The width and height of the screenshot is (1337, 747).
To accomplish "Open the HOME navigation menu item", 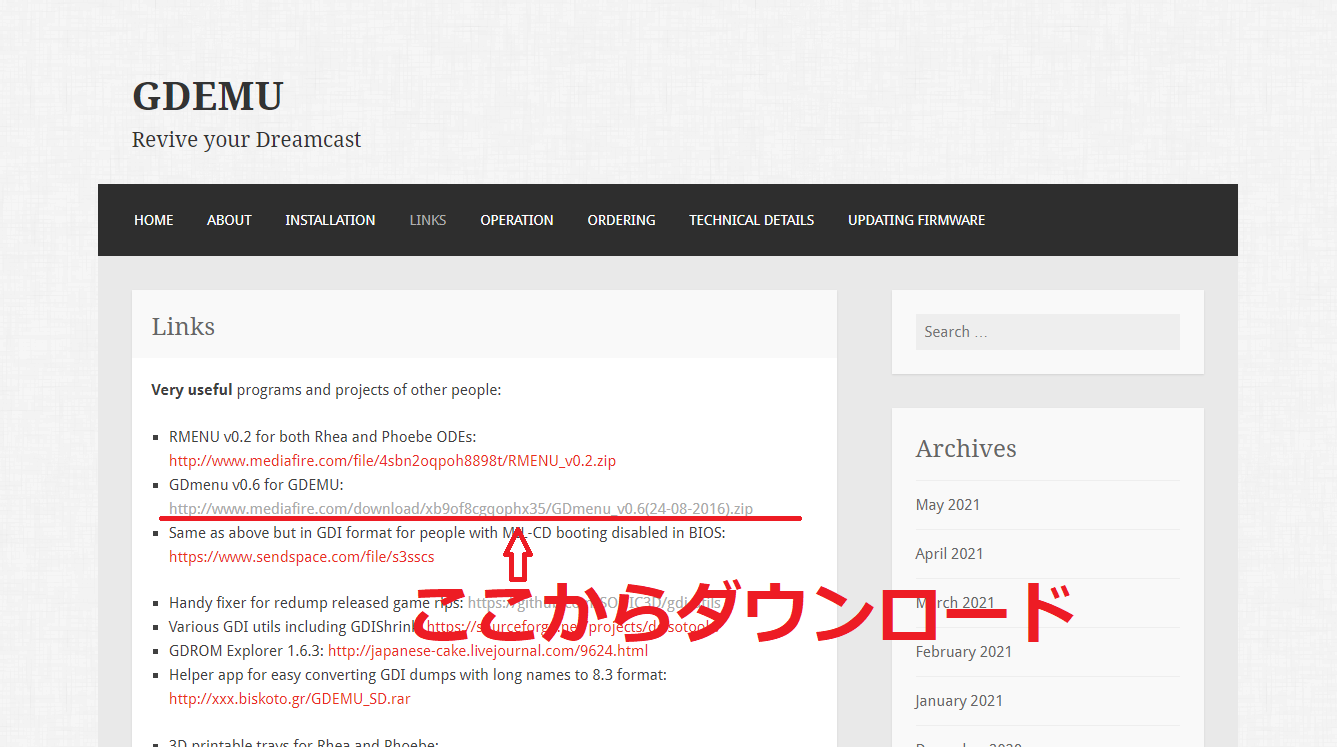I will click(153, 220).
